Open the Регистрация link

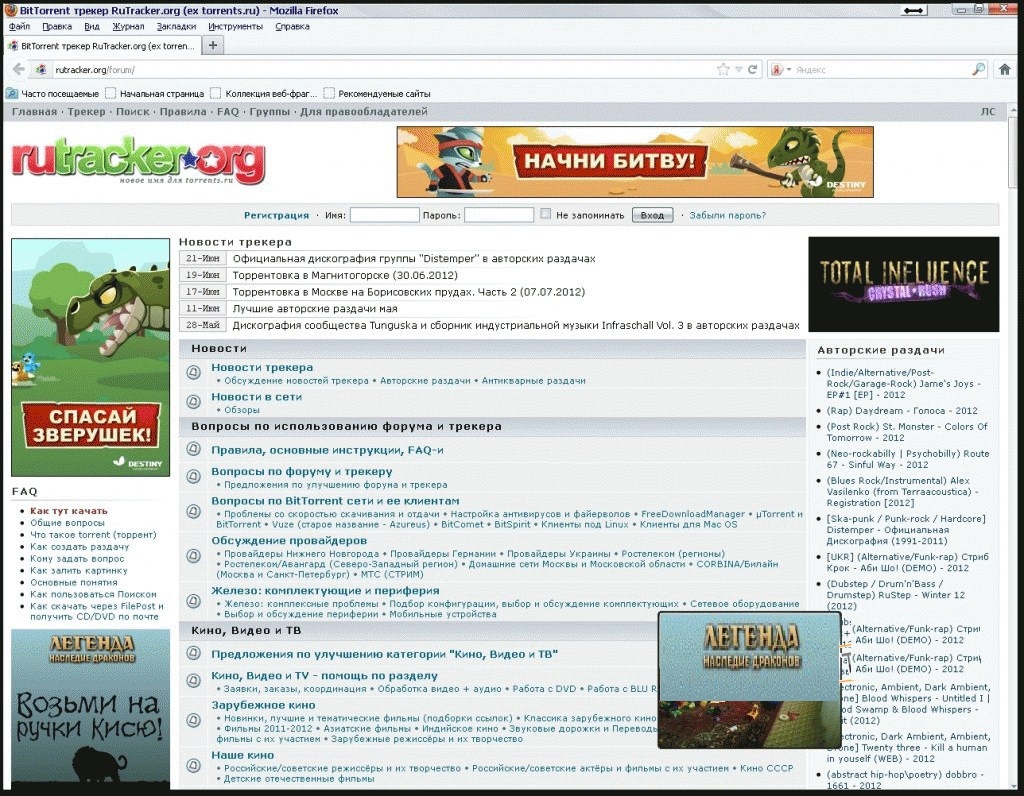[276, 215]
